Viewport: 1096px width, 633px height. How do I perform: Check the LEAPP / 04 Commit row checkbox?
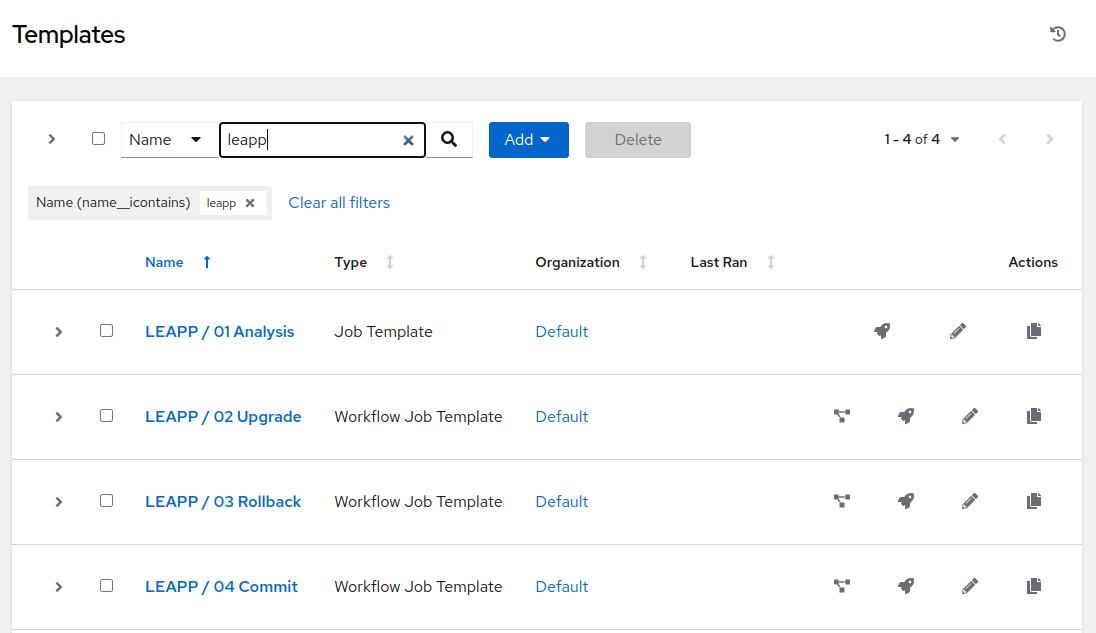pyautogui.click(x=106, y=585)
